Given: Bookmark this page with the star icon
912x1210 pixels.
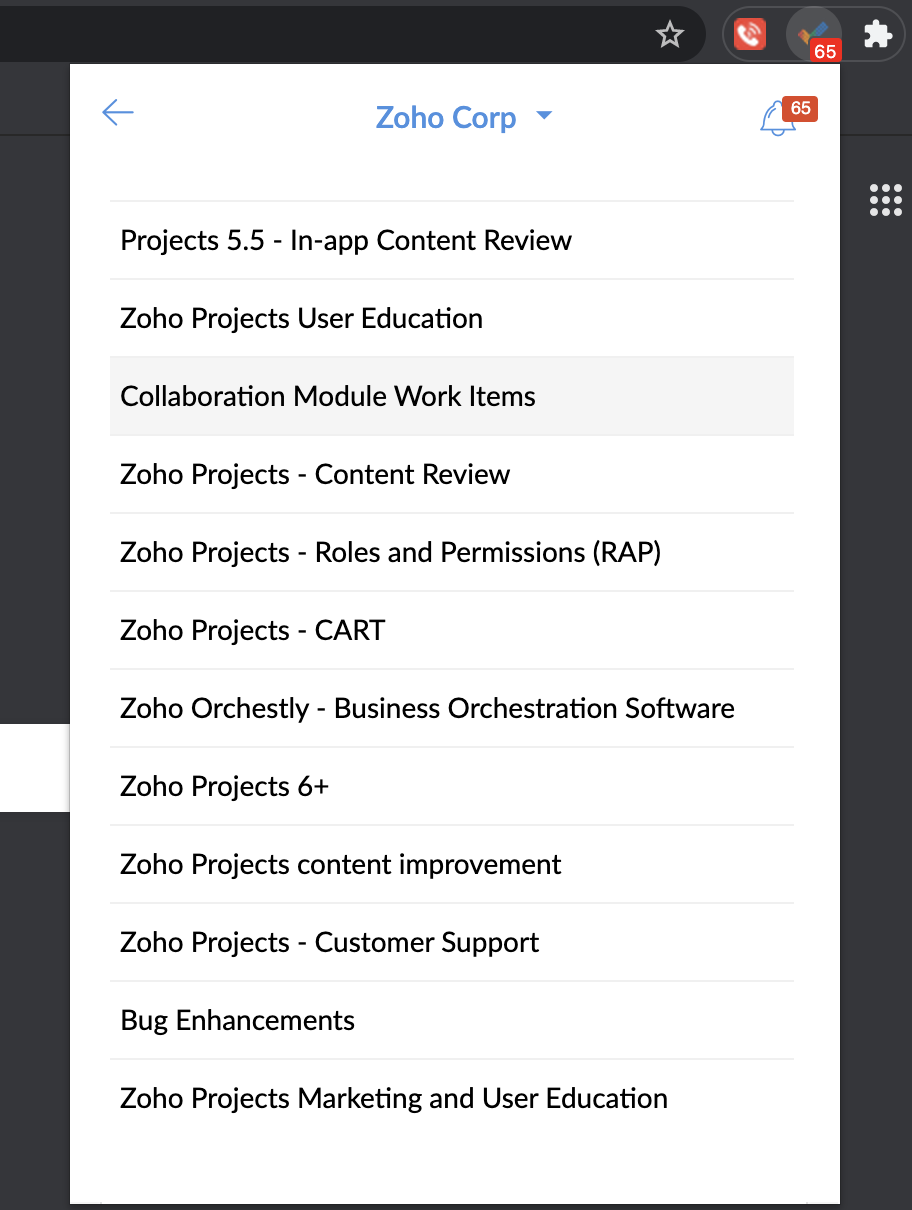Looking at the screenshot, I should click(669, 36).
